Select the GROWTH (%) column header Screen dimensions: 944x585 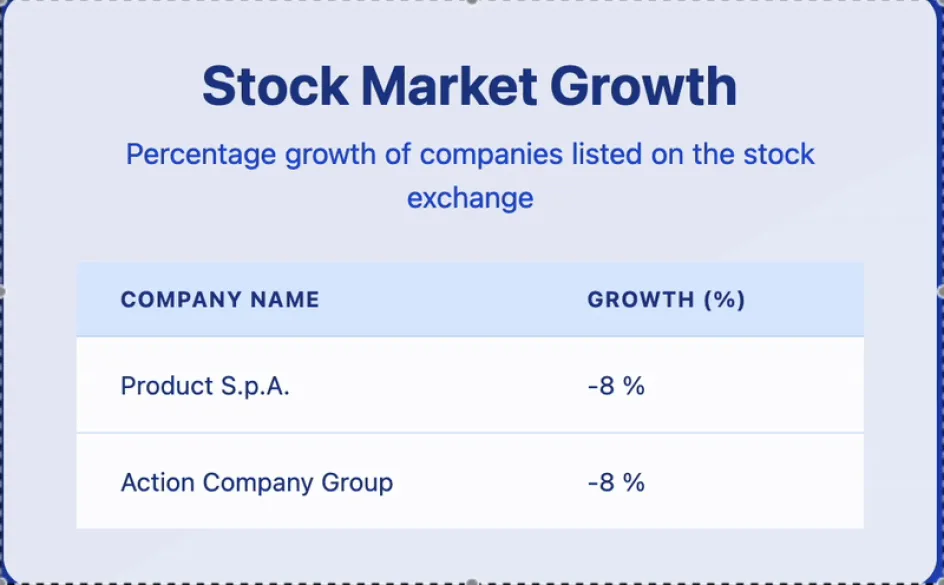[666, 300]
